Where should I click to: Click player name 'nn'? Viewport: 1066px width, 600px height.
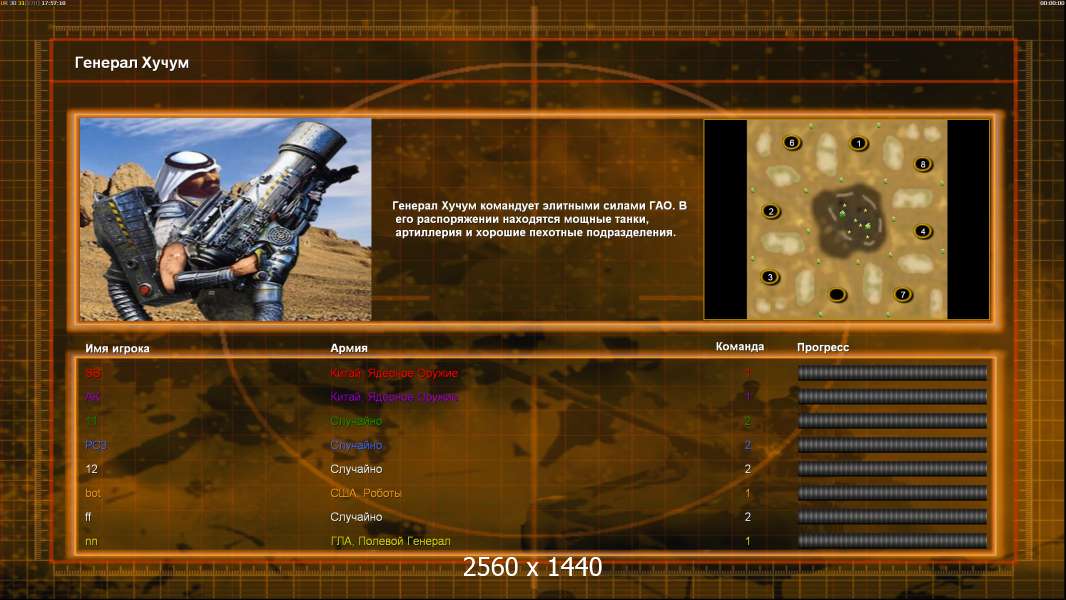91,542
